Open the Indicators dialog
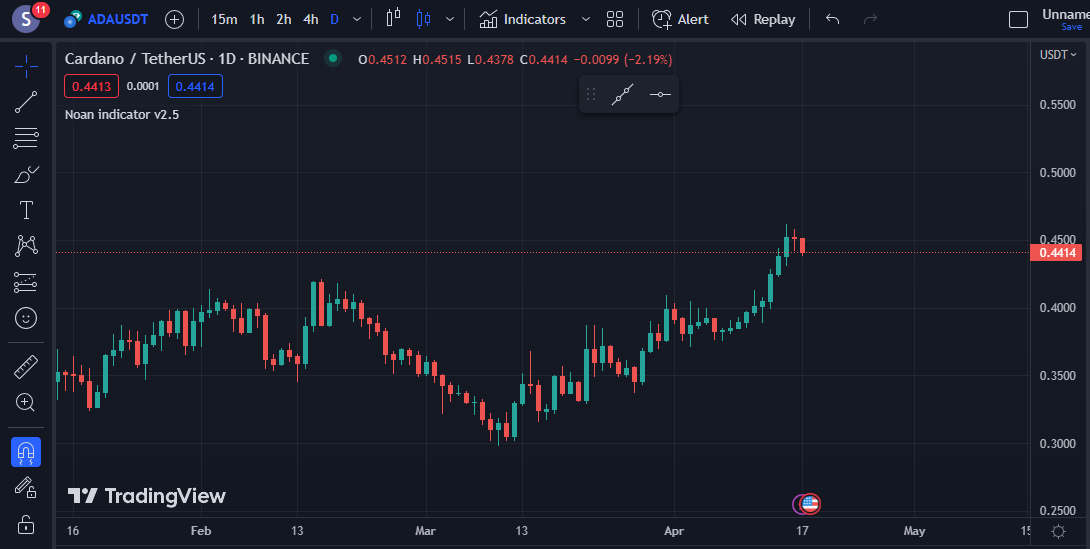 523,19
